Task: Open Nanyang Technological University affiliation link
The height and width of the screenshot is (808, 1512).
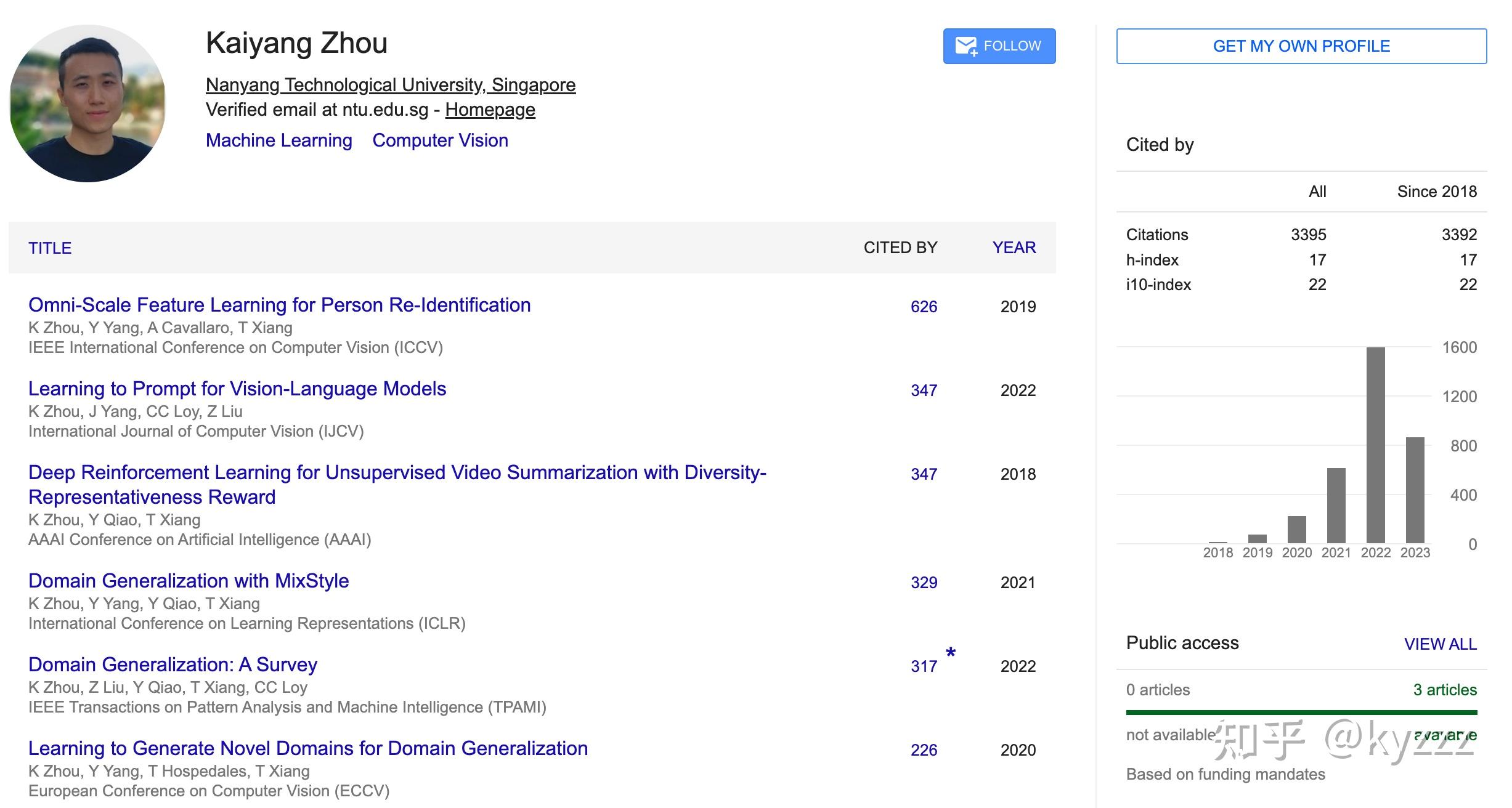Action: 390,85
